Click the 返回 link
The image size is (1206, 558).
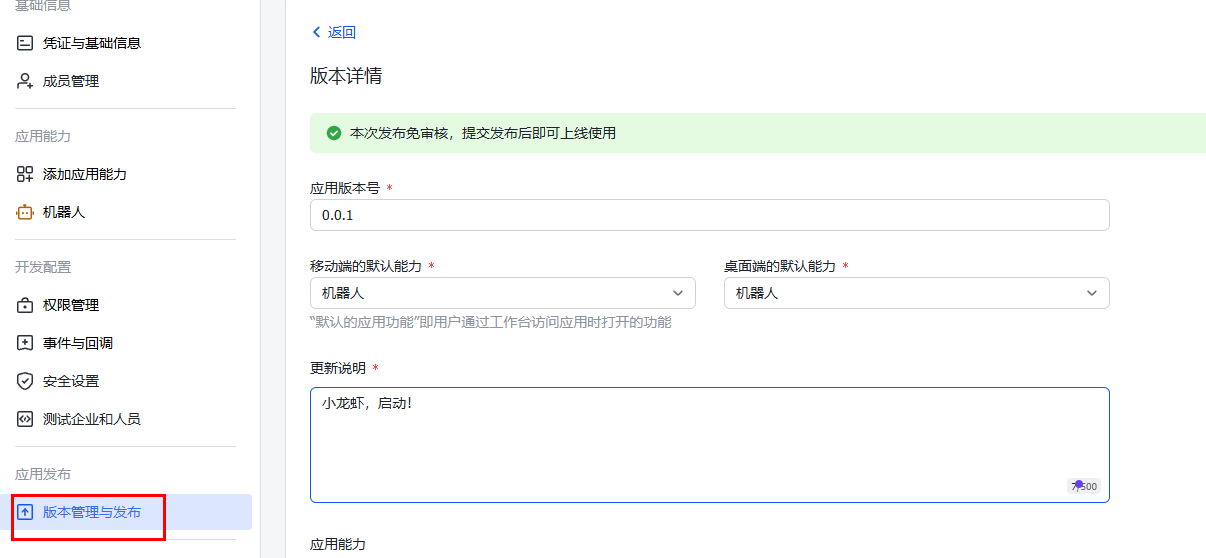coord(342,32)
